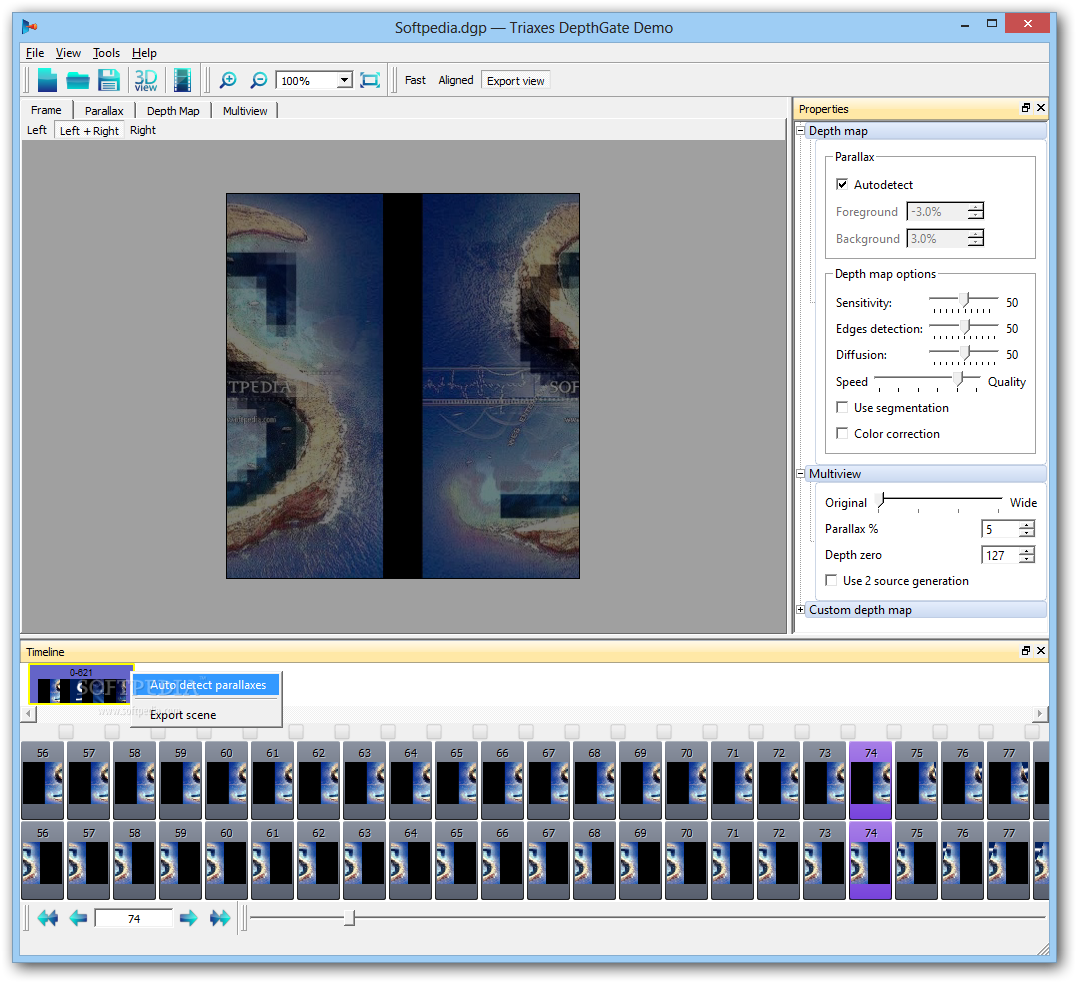Select frame 66 thumbnail in the bottom row
1077x983 pixels.
coord(502,860)
